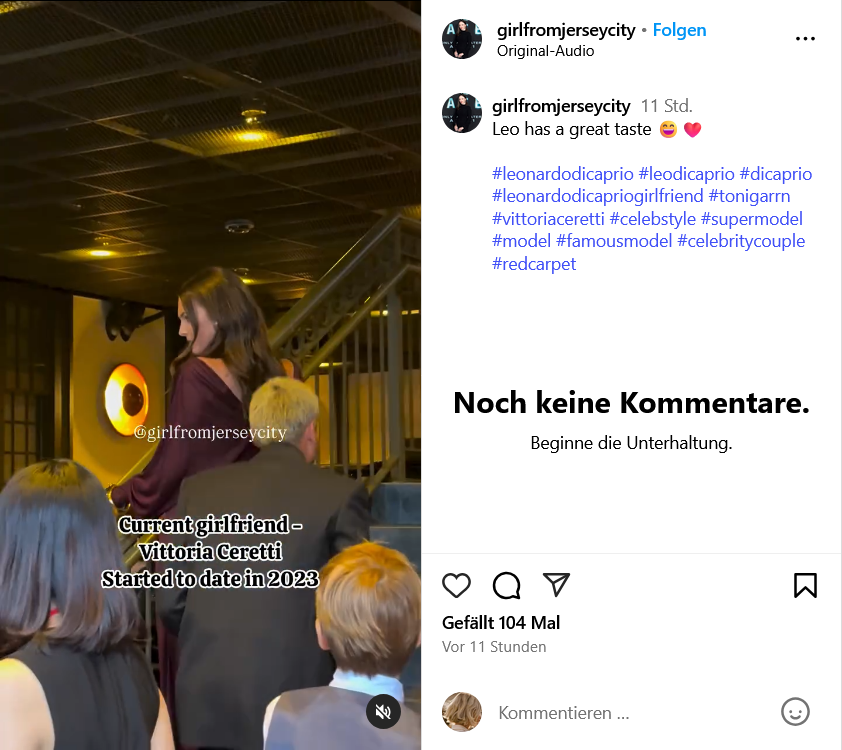Follow the account with the Folgen button
Screen dimensions: 842x750
pos(679,30)
